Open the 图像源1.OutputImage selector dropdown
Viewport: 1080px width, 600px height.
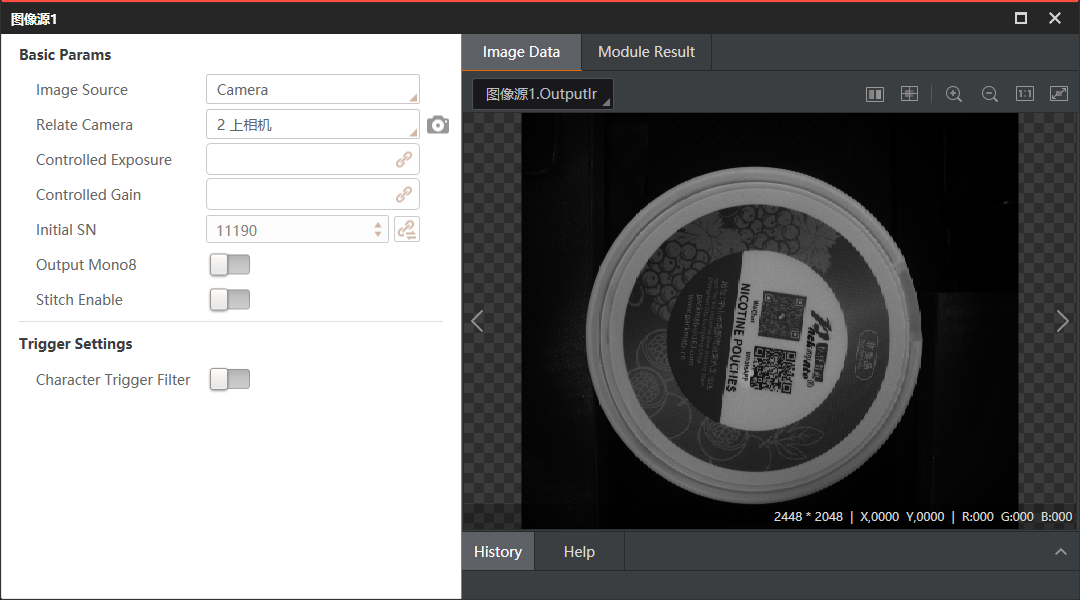pyautogui.click(x=542, y=94)
